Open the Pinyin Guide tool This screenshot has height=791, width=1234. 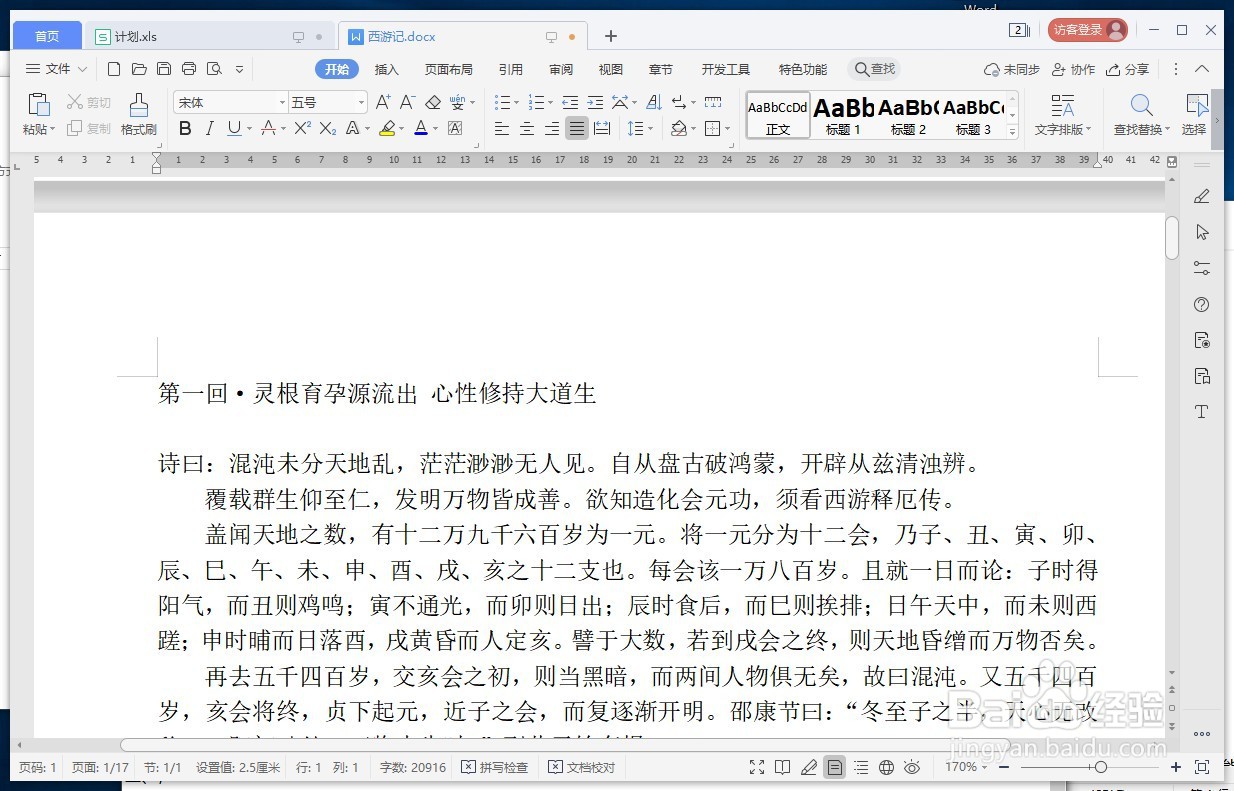[458, 103]
